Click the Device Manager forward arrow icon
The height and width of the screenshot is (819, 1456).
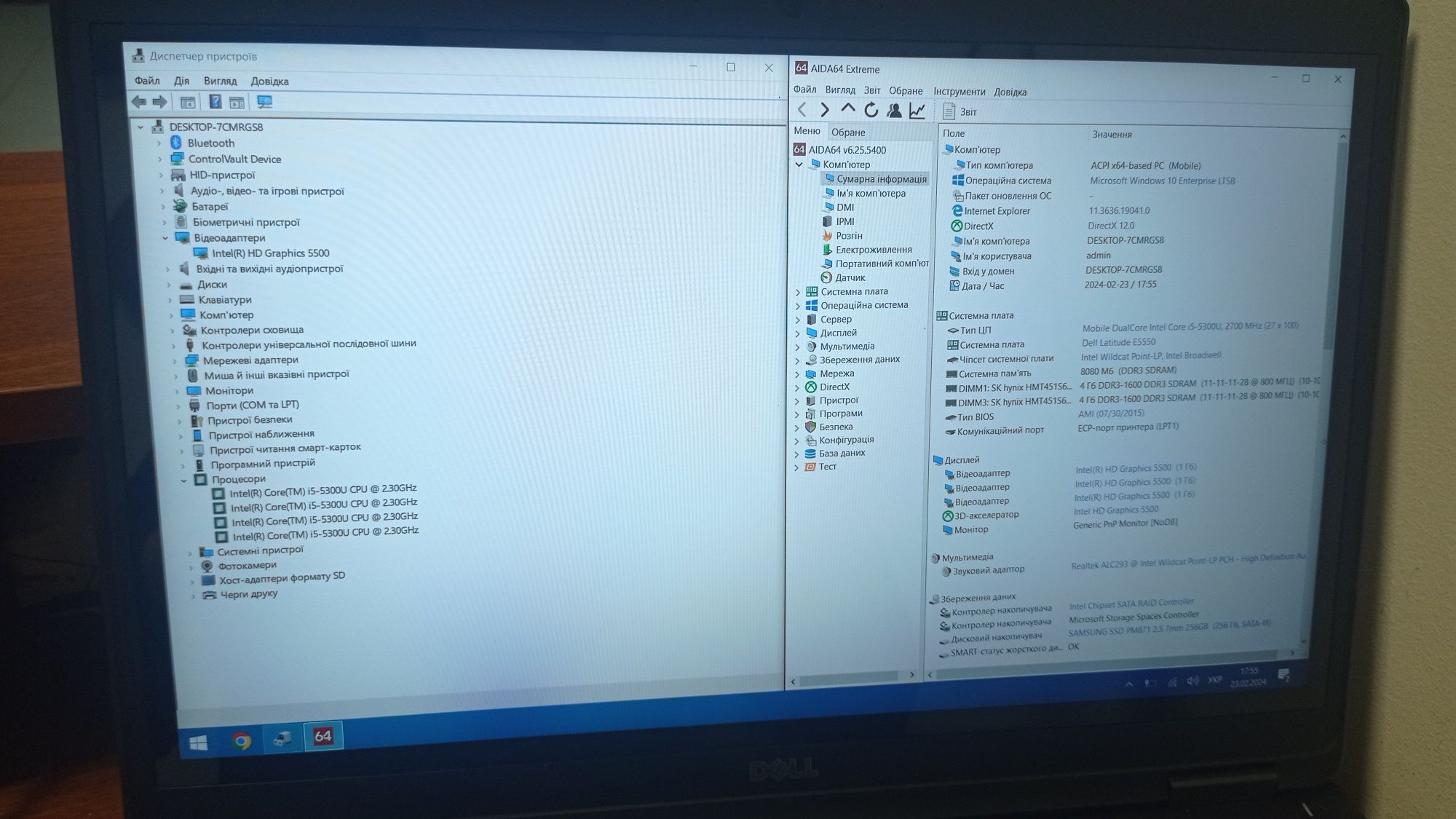pos(159,101)
